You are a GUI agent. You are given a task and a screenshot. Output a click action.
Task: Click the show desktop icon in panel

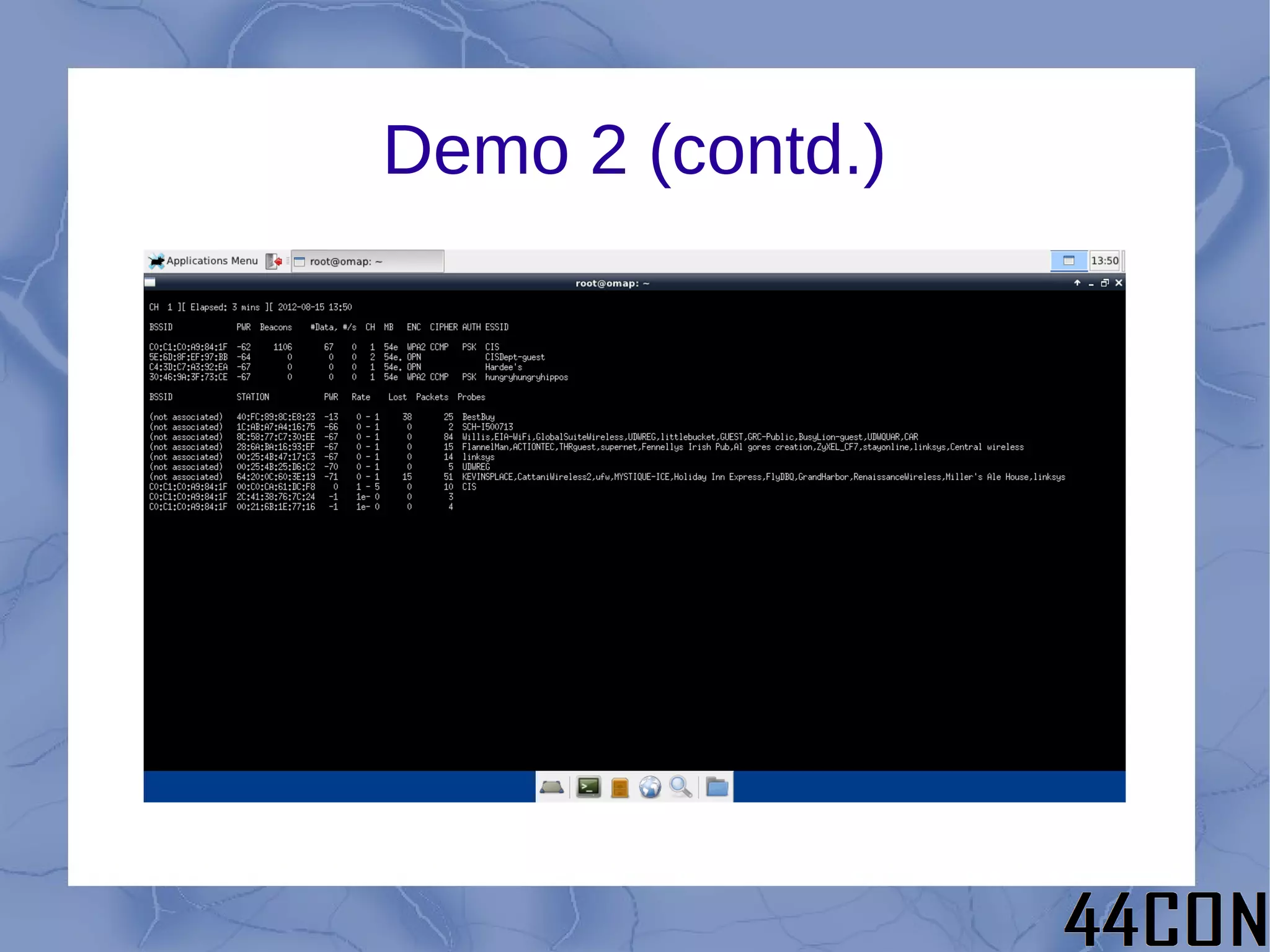pyautogui.click(x=1068, y=261)
